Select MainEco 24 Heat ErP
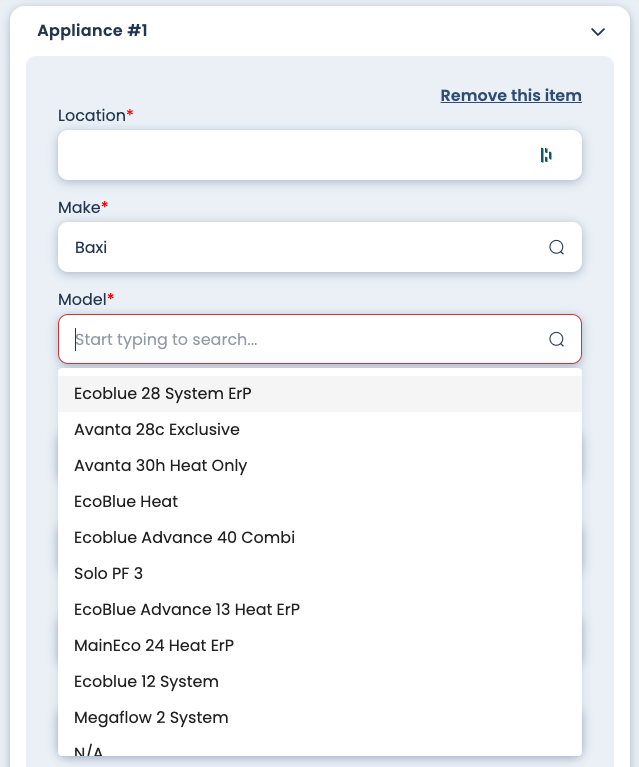The image size is (639, 767). pyautogui.click(x=154, y=646)
